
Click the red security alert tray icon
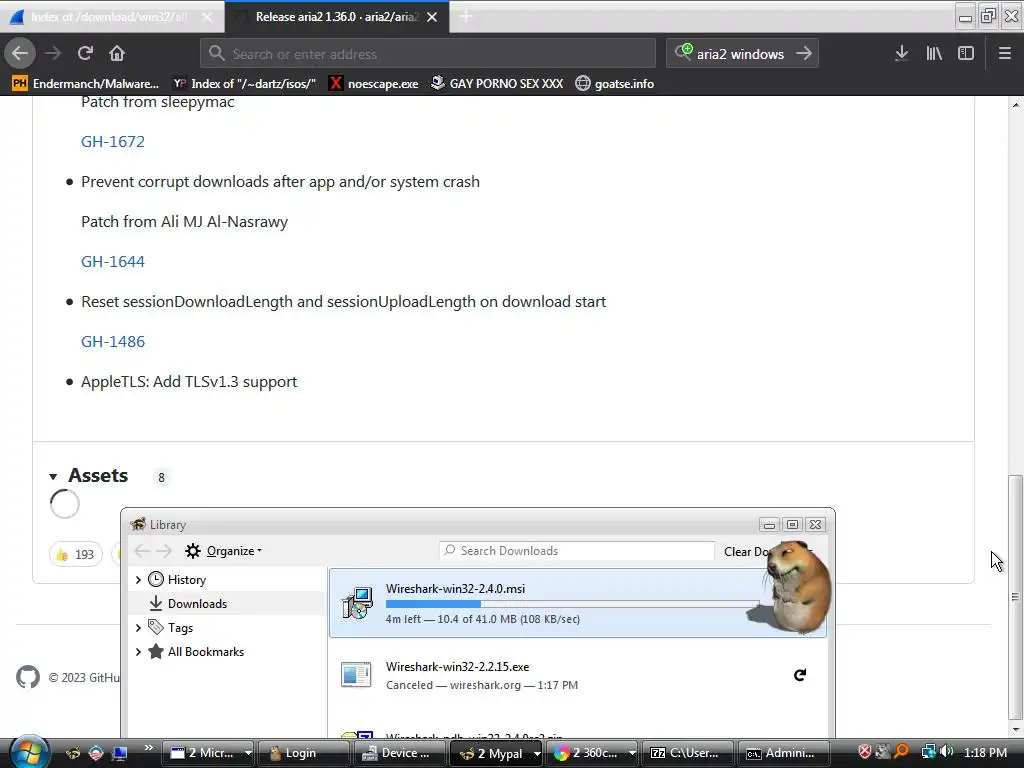pyautogui.click(x=864, y=752)
